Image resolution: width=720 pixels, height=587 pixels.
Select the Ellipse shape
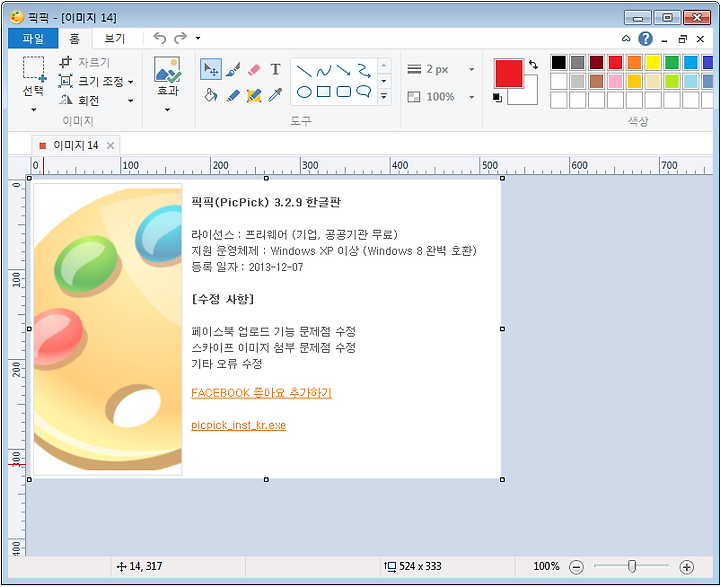(304, 92)
